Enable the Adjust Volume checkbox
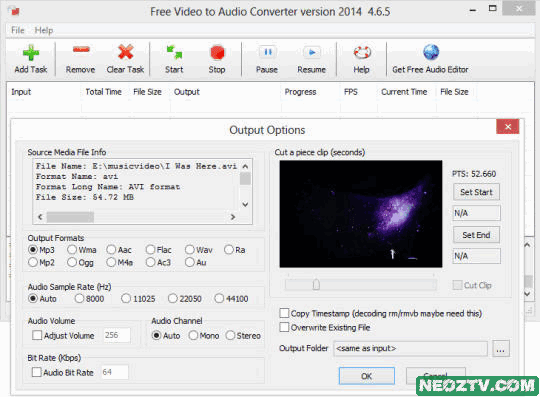The width and height of the screenshot is (540, 397). [37, 335]
